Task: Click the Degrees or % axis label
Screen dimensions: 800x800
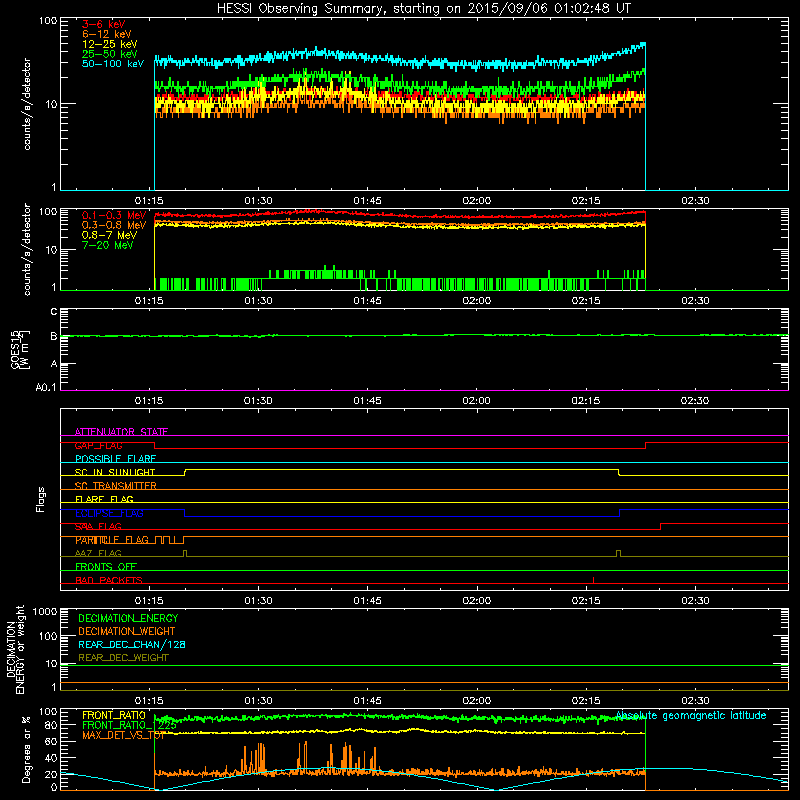Action: coord(26,749)
